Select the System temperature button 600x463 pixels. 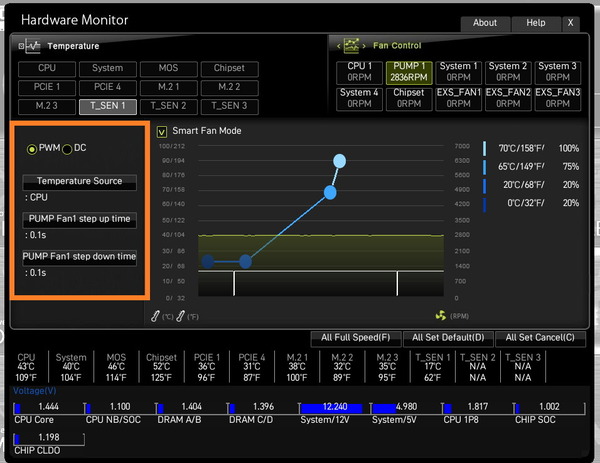(x=108, y=68)
